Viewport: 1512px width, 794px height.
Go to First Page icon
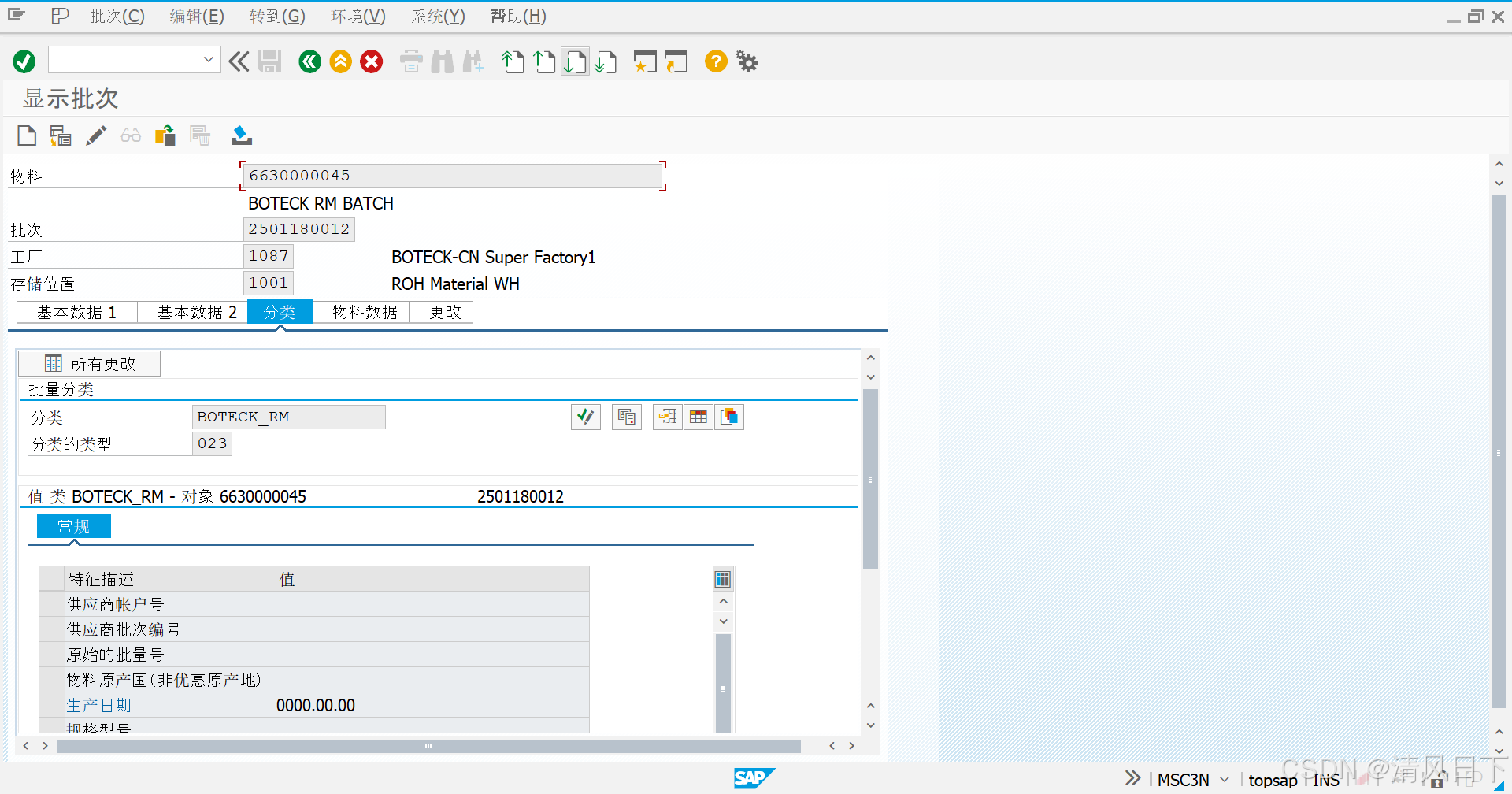513,61
